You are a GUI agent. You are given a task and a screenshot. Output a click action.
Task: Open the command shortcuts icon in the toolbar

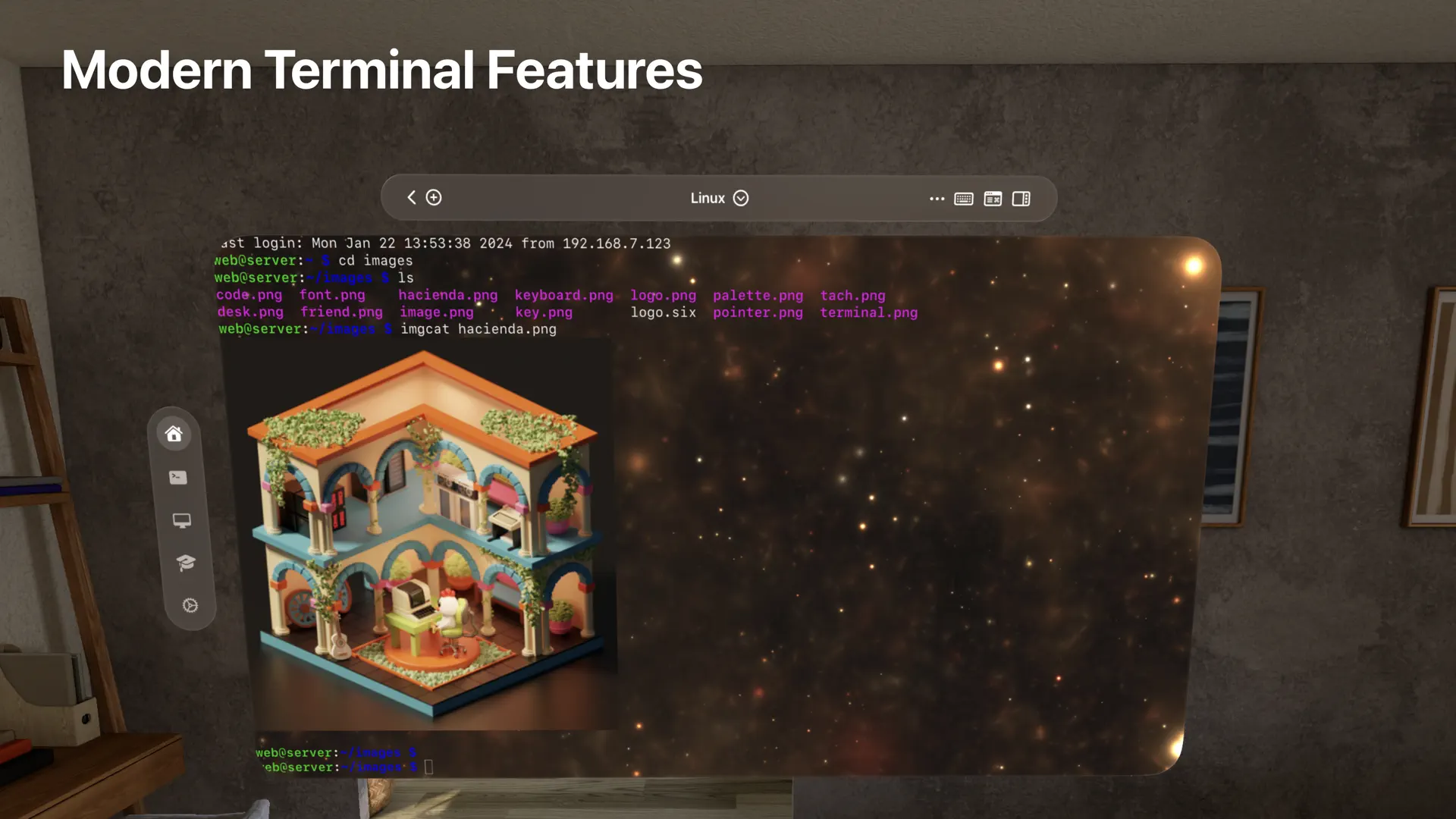point(992,198)
